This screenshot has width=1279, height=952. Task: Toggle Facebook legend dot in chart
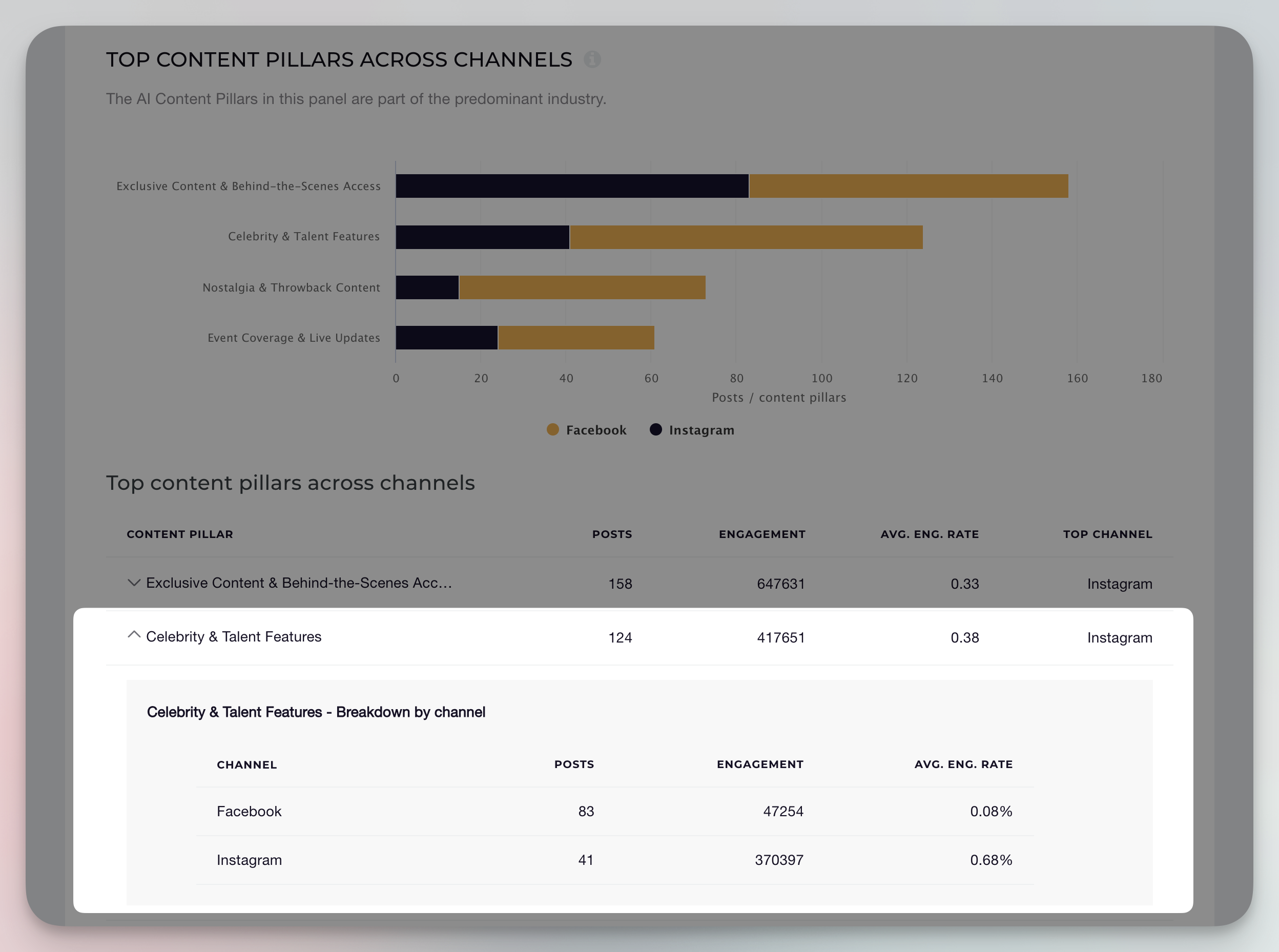tap(552, 429)
